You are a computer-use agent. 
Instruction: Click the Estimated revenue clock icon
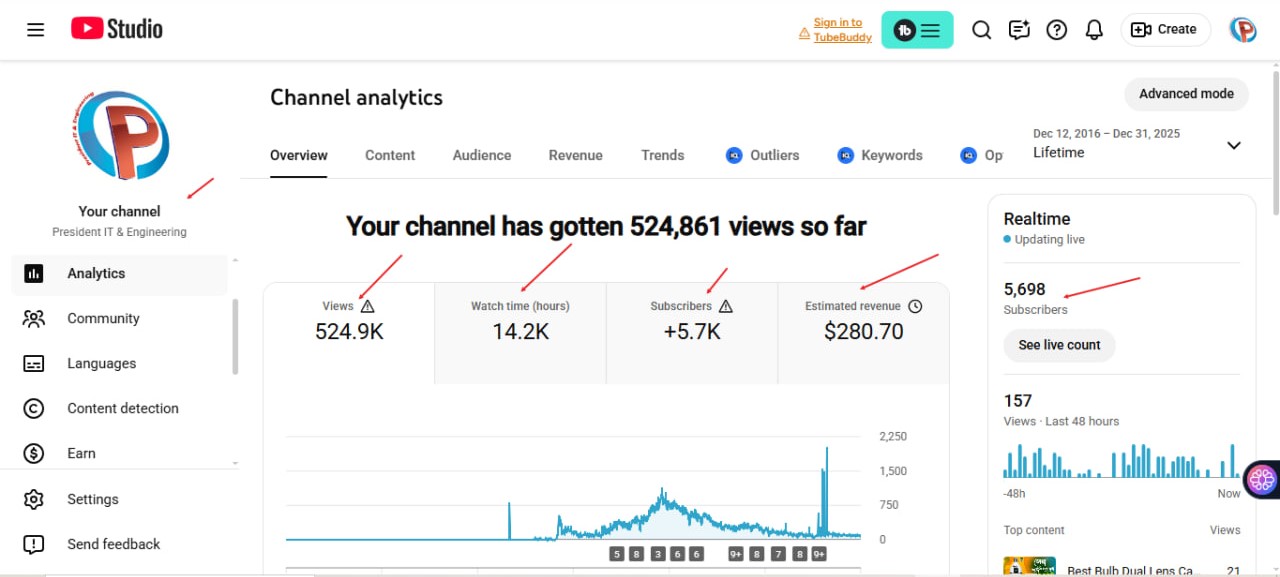click(915, 306)
